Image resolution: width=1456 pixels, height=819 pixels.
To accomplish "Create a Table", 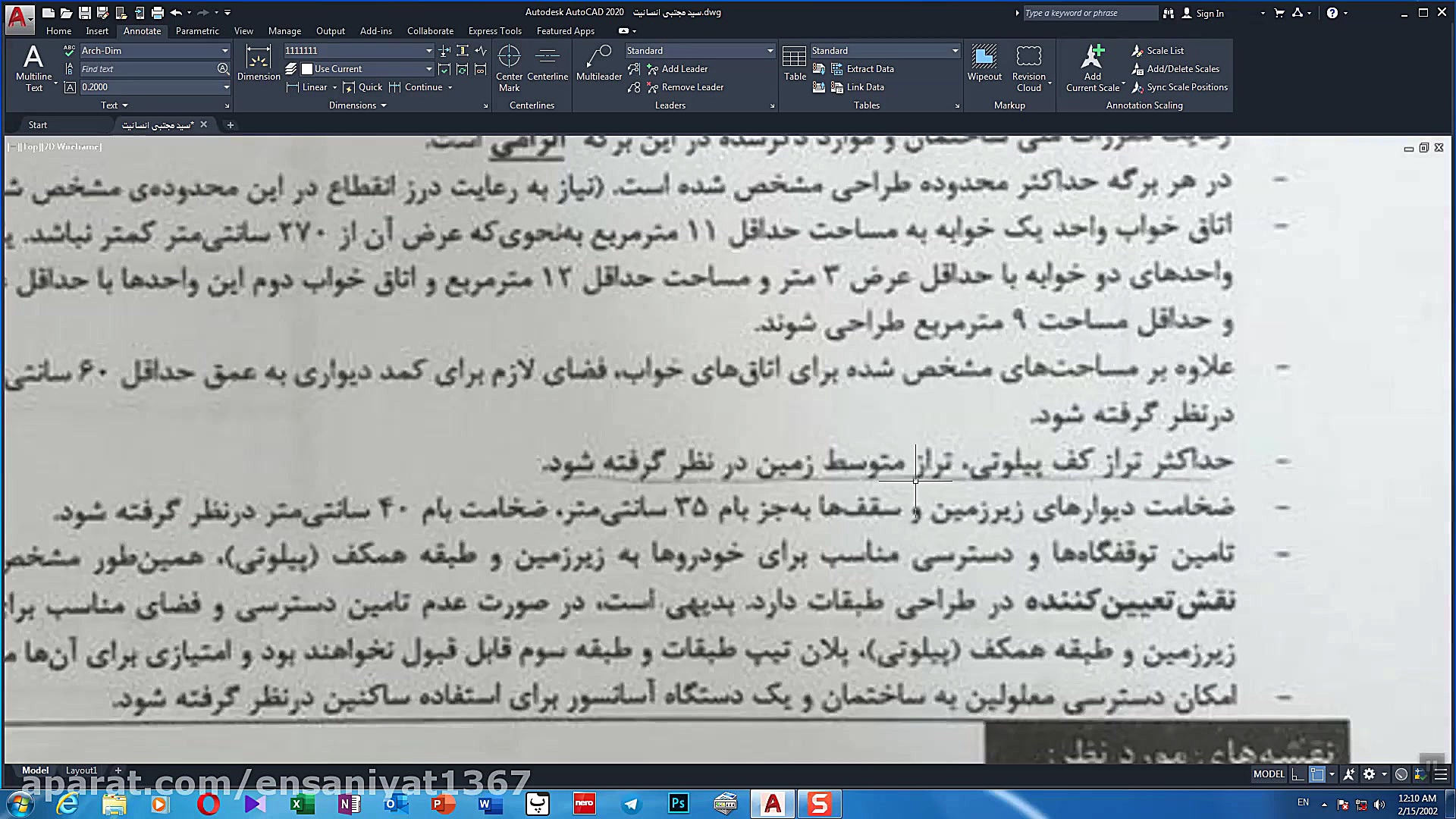I will 794,64.
